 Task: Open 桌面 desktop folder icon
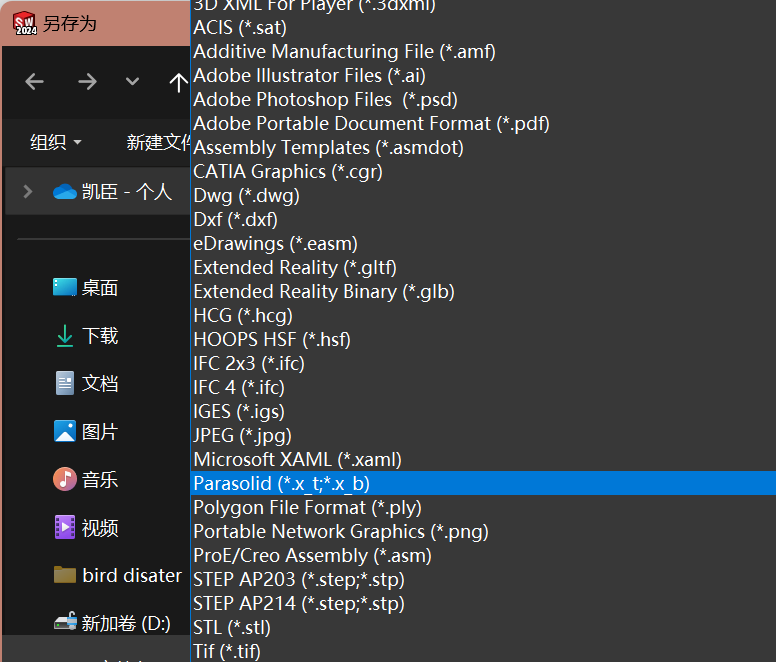[65, 287]
